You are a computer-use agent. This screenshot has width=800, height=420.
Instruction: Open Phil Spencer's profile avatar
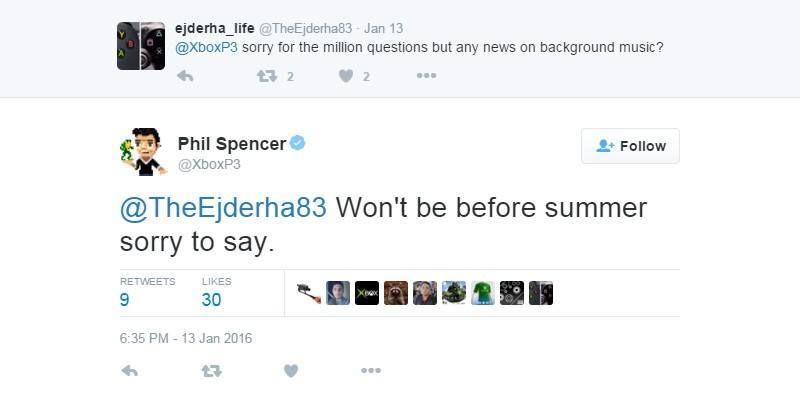[142, 152]
